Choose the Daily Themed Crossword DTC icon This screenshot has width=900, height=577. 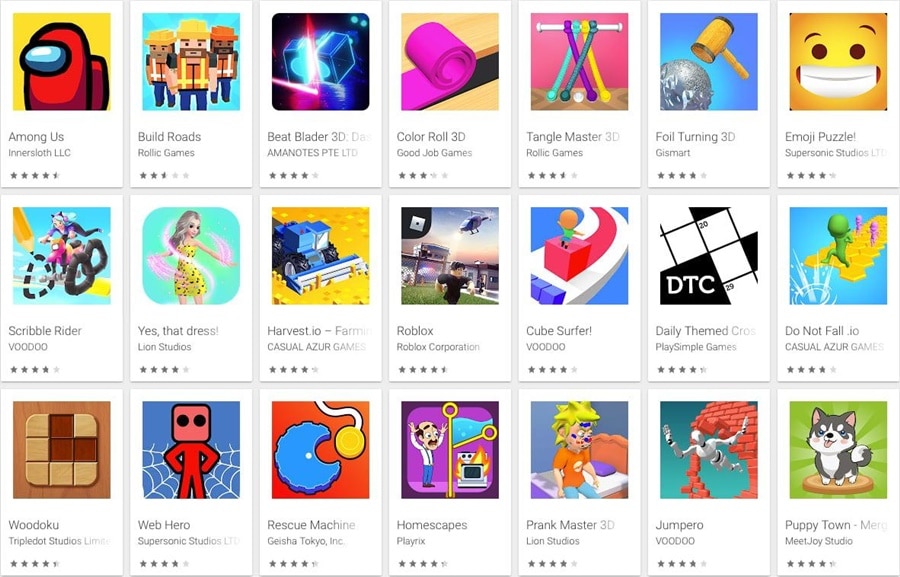coord(709,255)
